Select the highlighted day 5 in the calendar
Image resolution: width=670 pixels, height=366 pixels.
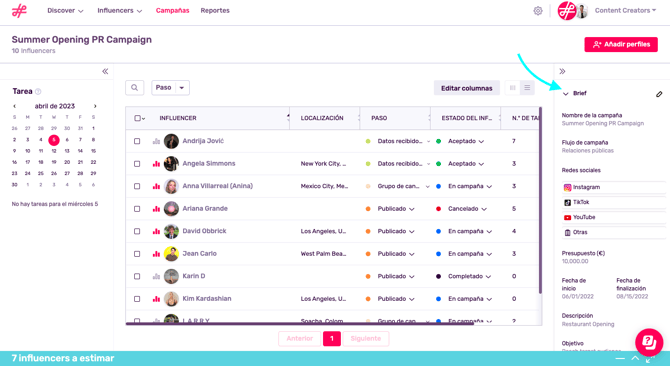point(54,140)
